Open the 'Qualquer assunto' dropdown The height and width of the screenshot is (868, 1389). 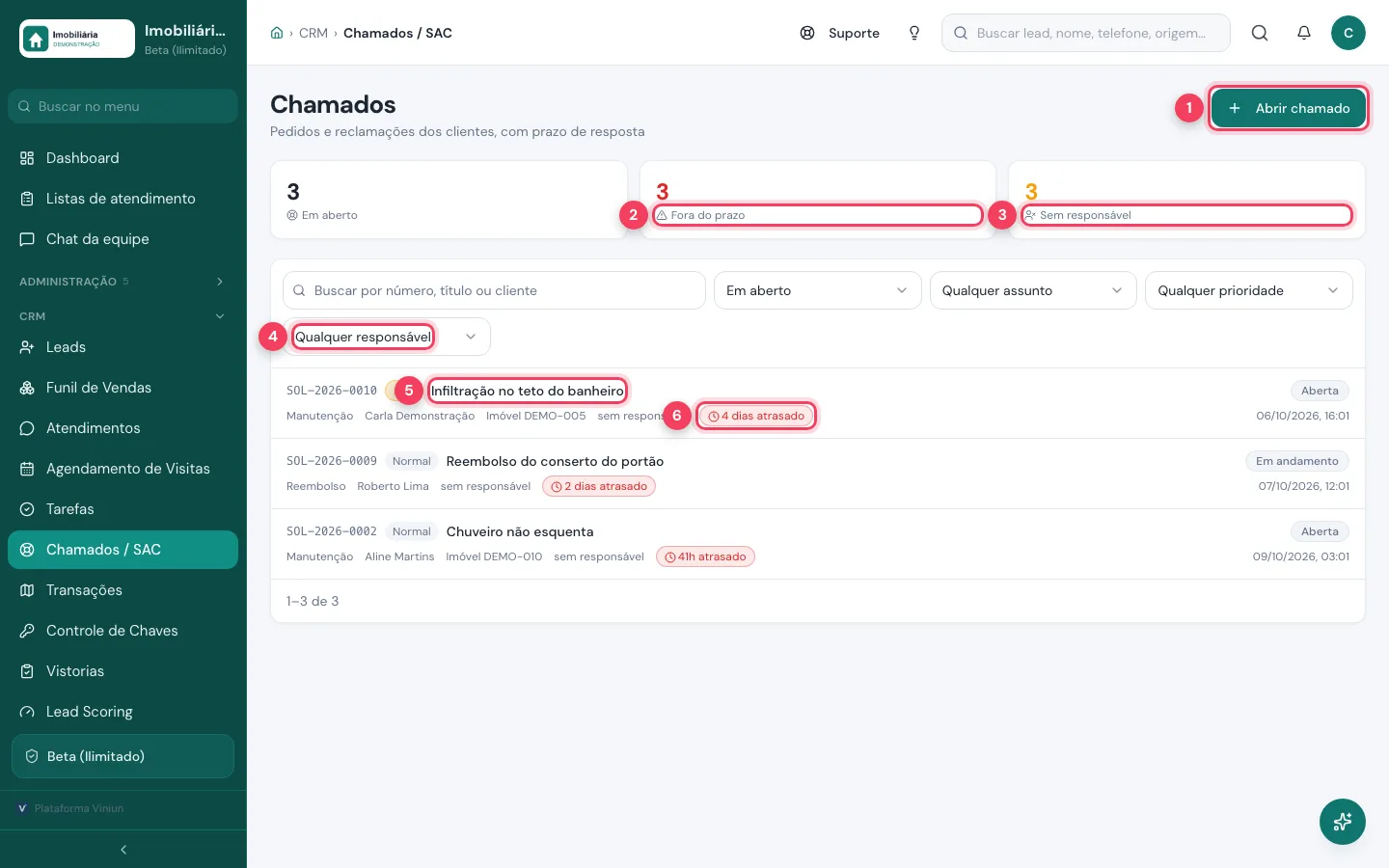[x=1033, y=290]
